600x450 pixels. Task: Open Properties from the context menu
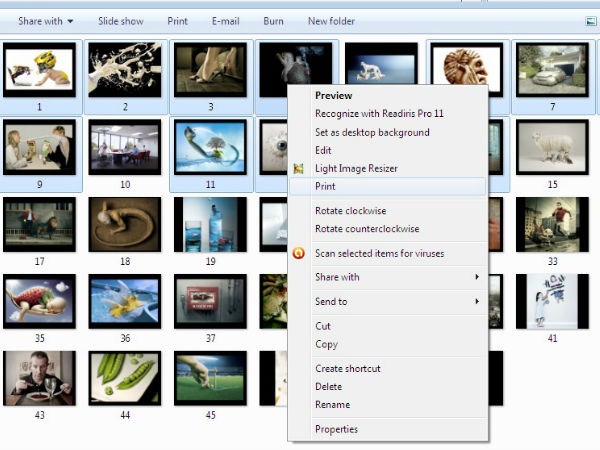coord(336,429)
